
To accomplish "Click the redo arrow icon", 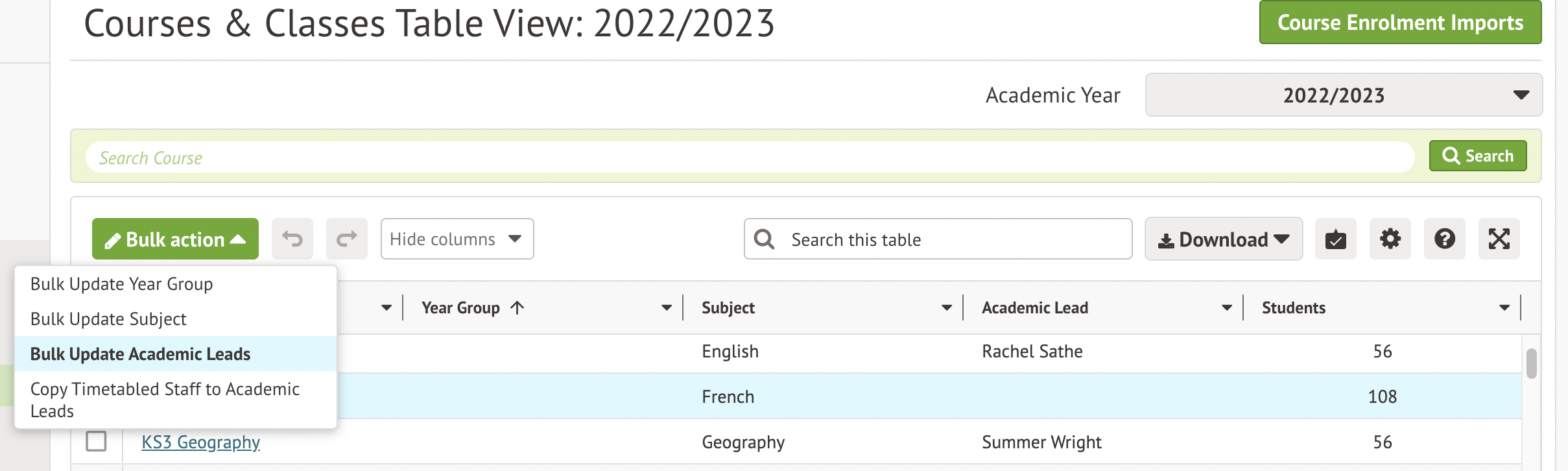I will [346, 239].
